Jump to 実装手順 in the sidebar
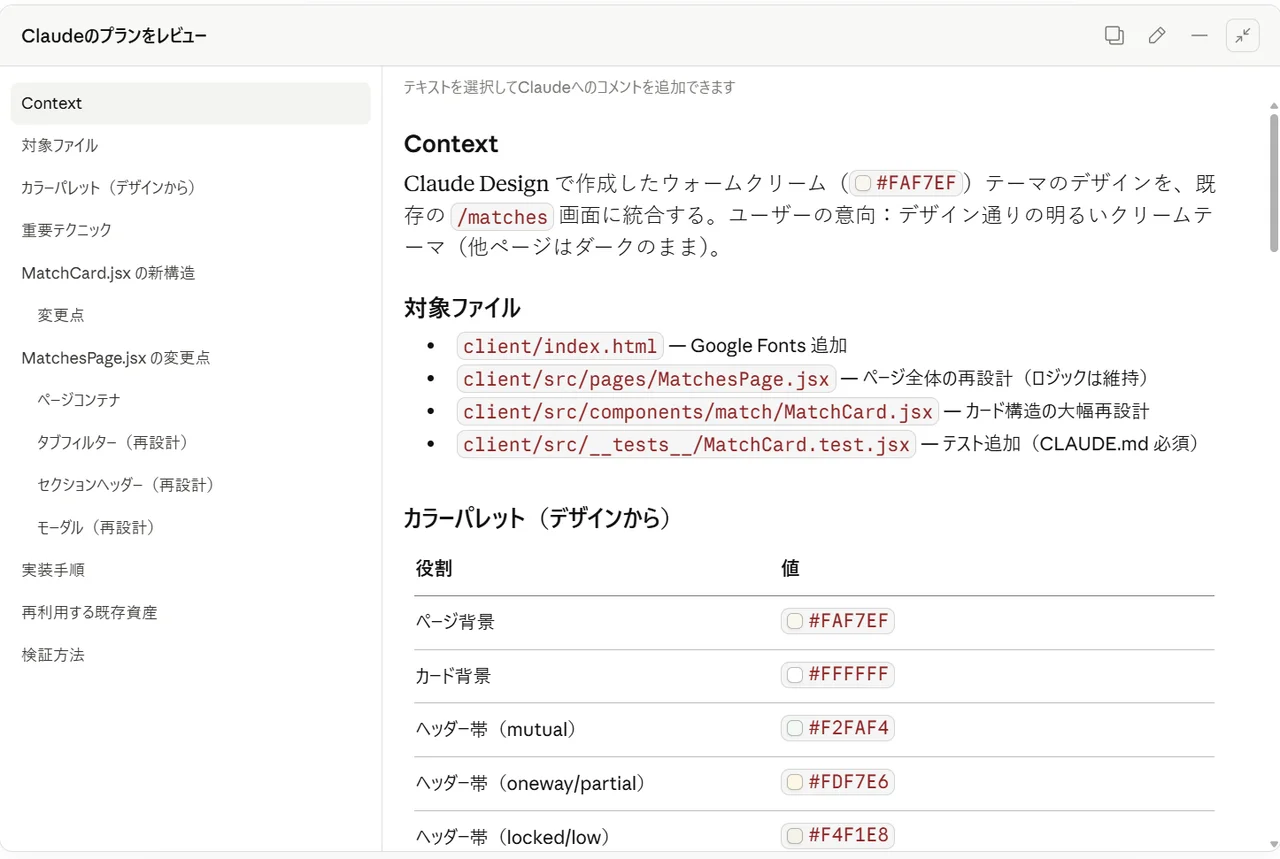This screenshot has height=859, width=1280. [53, 570]
